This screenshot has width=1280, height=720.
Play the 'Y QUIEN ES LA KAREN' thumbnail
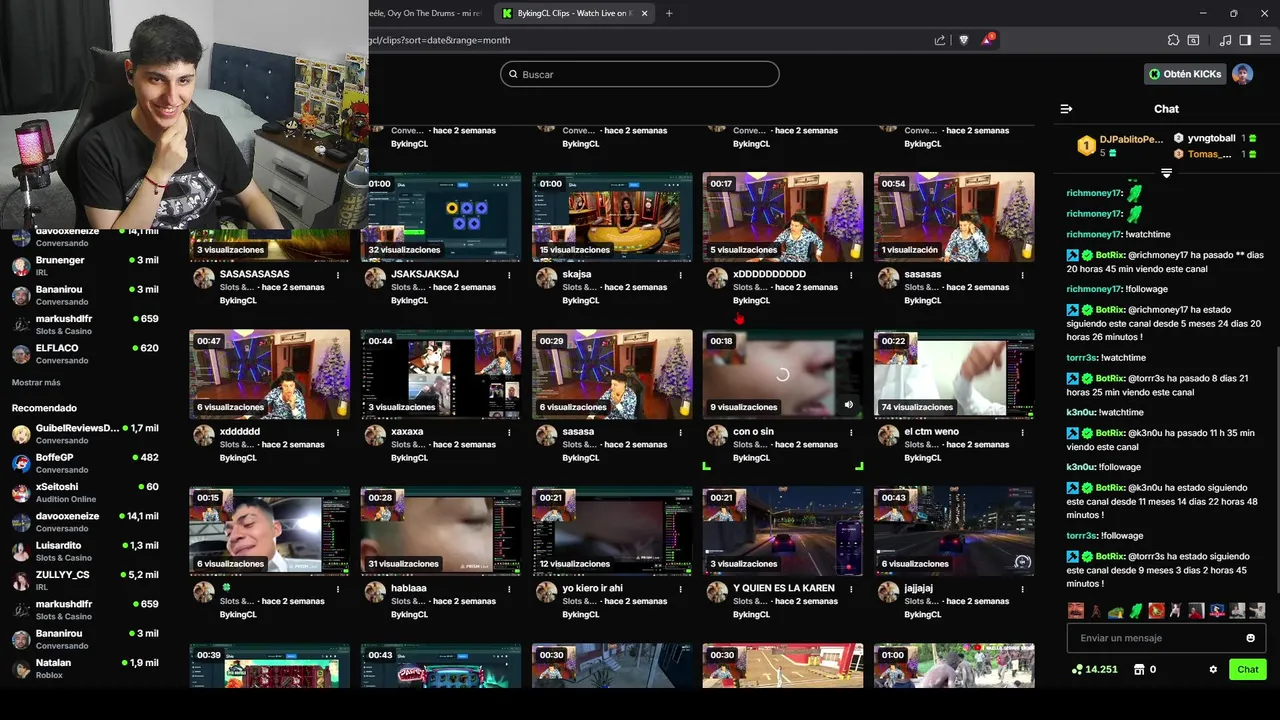coord(783,531)
